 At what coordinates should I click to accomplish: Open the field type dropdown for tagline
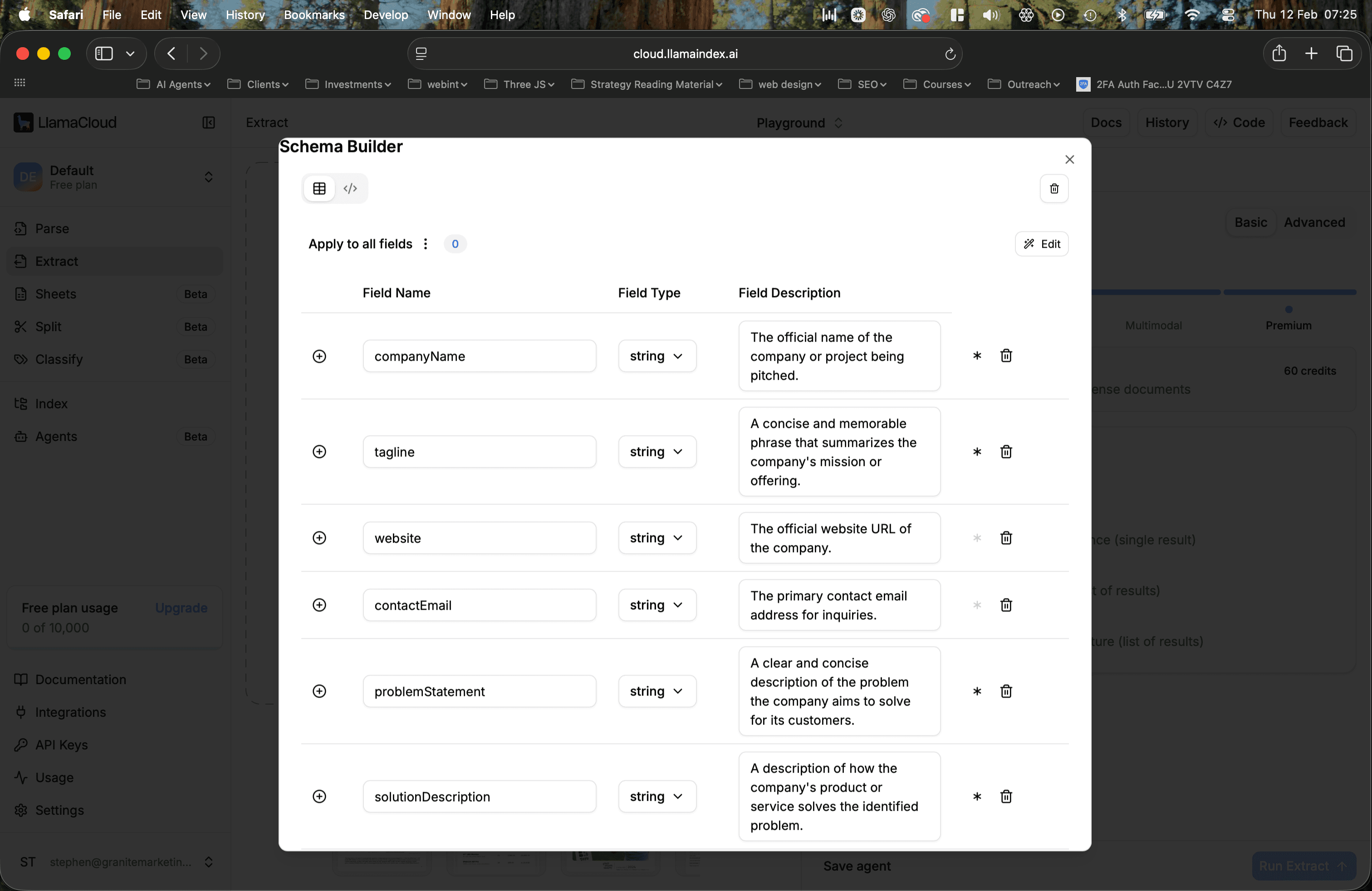click(657, 451)
